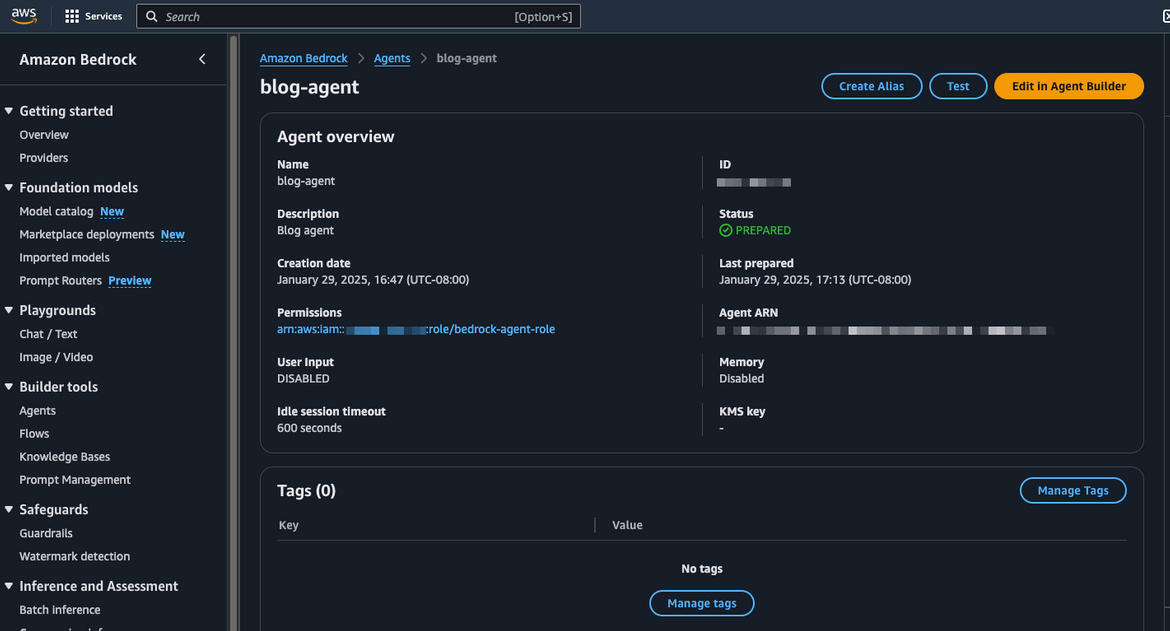The height and width of the screenshot is (631, 1170).
Task: Click the Amazon Bedrock breadcrumb link
Action: click(304, 58)
